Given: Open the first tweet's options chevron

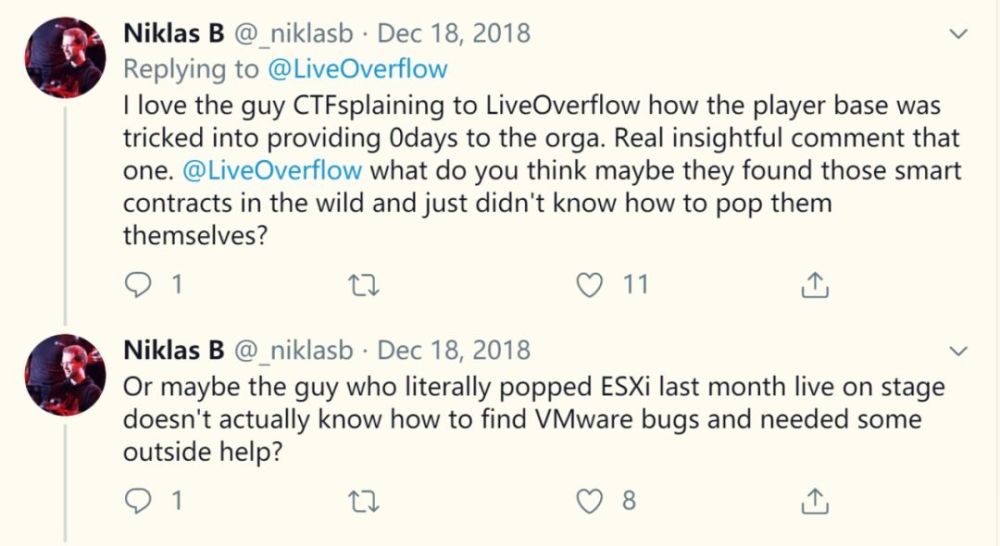Looking at the screenshot, I should [x=958, y=34].
